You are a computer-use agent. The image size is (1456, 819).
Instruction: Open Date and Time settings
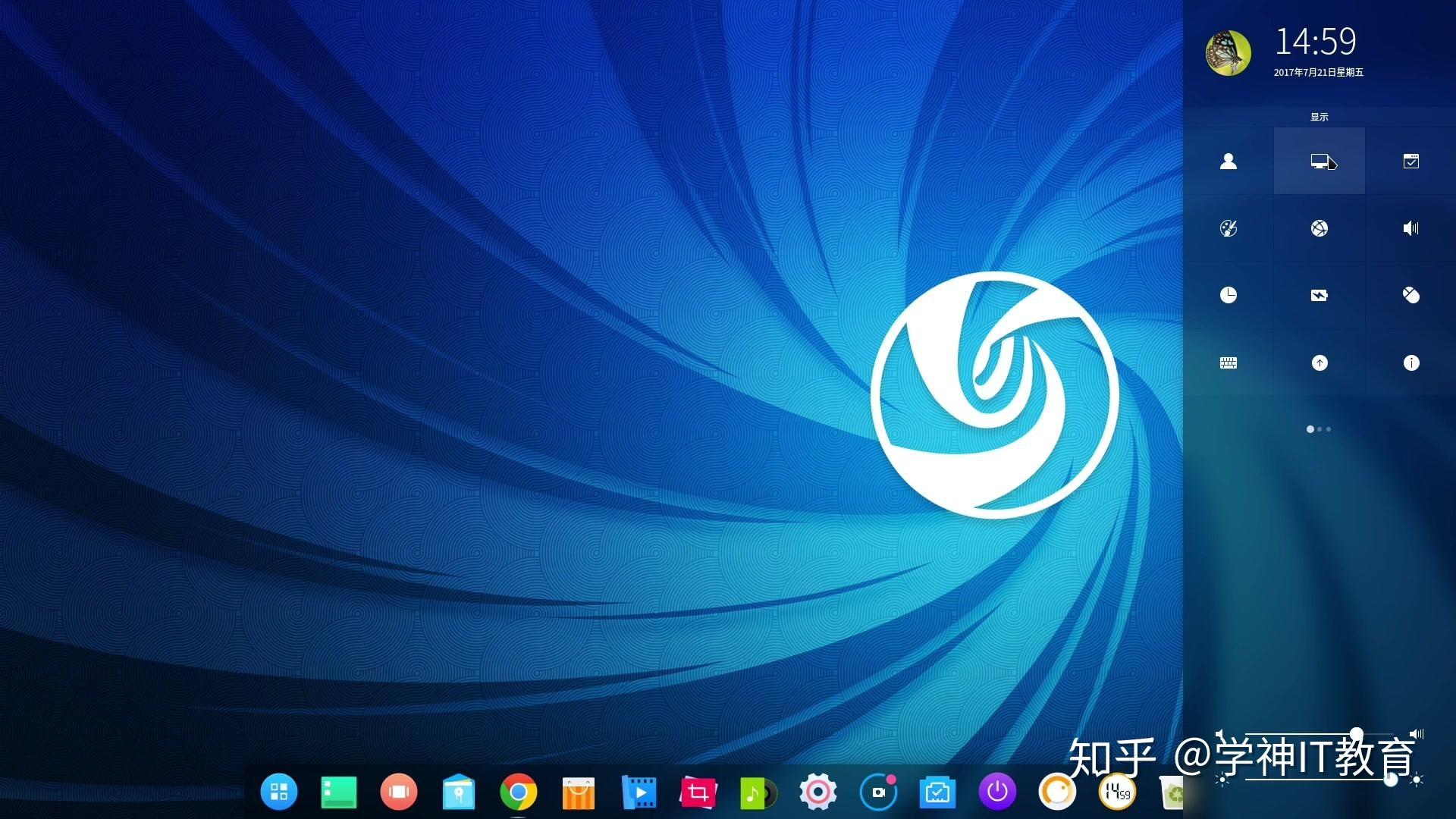click(x=1228, y=296)
